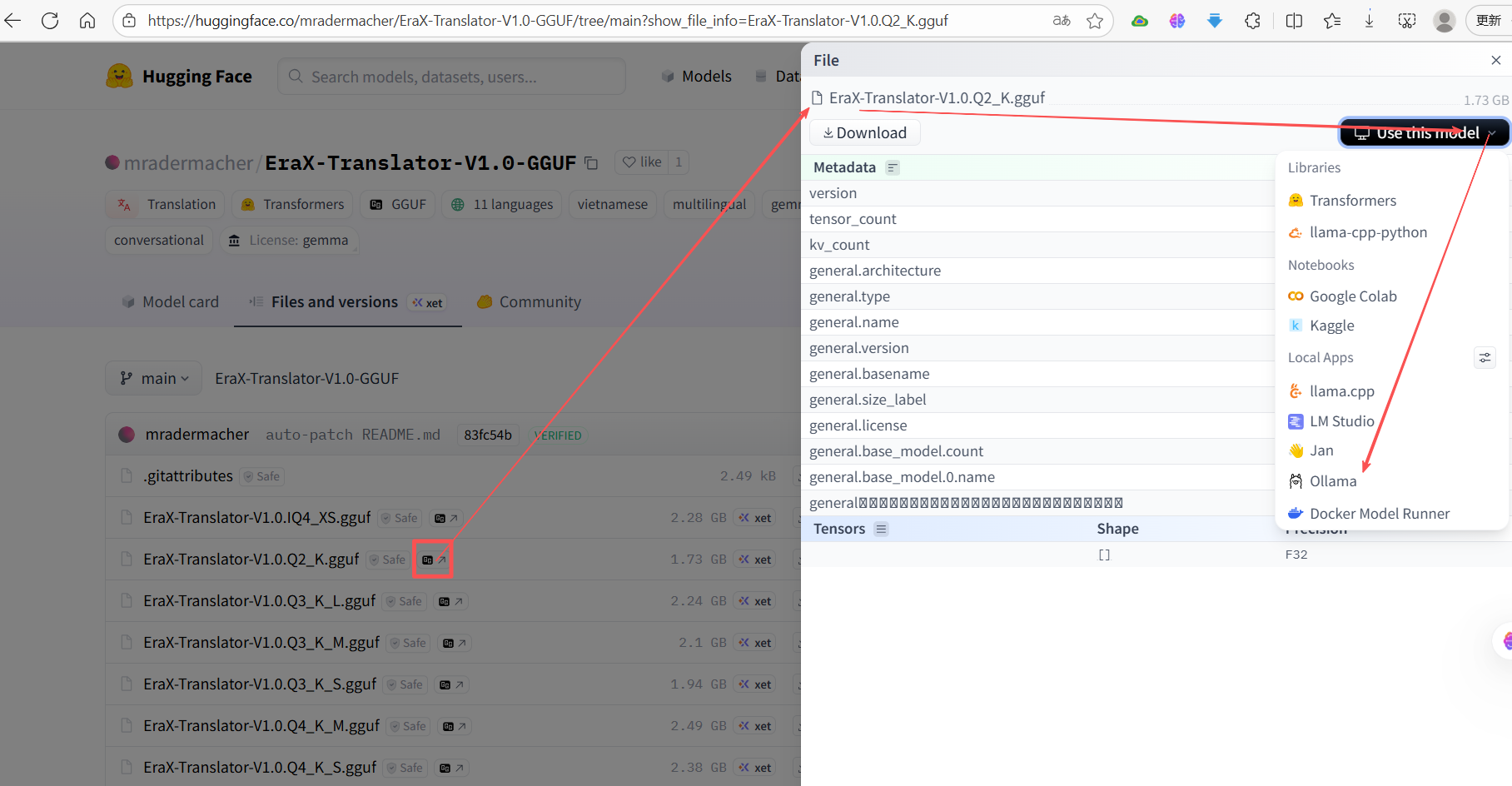The image size is (1512, 786).
Task: Open the browser translate icon
Action: pos(1062,21)
